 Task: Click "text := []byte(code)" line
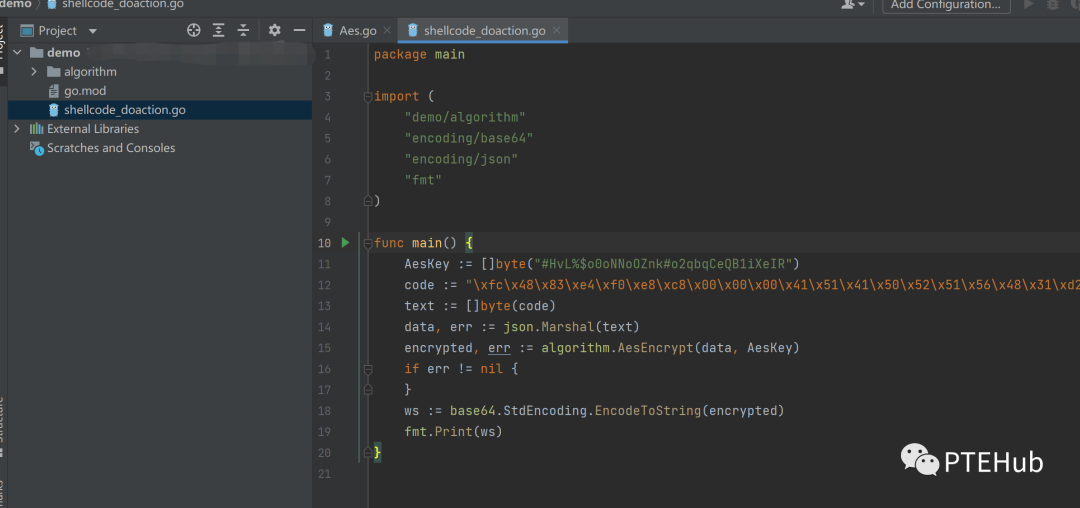point(480,306)
